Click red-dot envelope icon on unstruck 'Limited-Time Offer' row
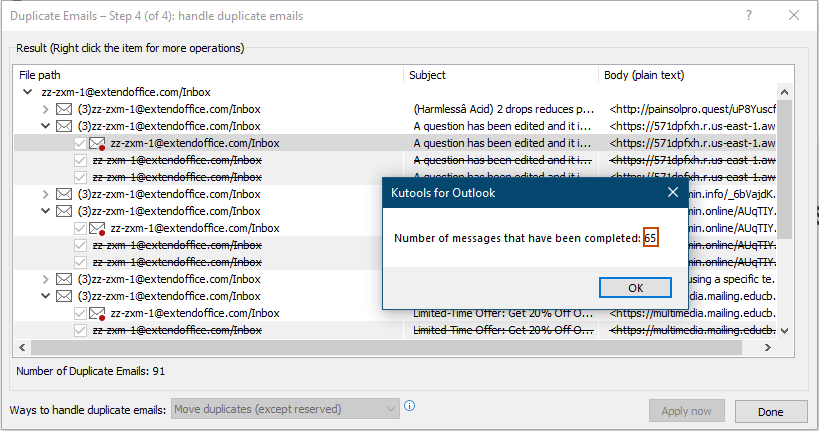819x431 pixels. (x=97, y=313)
